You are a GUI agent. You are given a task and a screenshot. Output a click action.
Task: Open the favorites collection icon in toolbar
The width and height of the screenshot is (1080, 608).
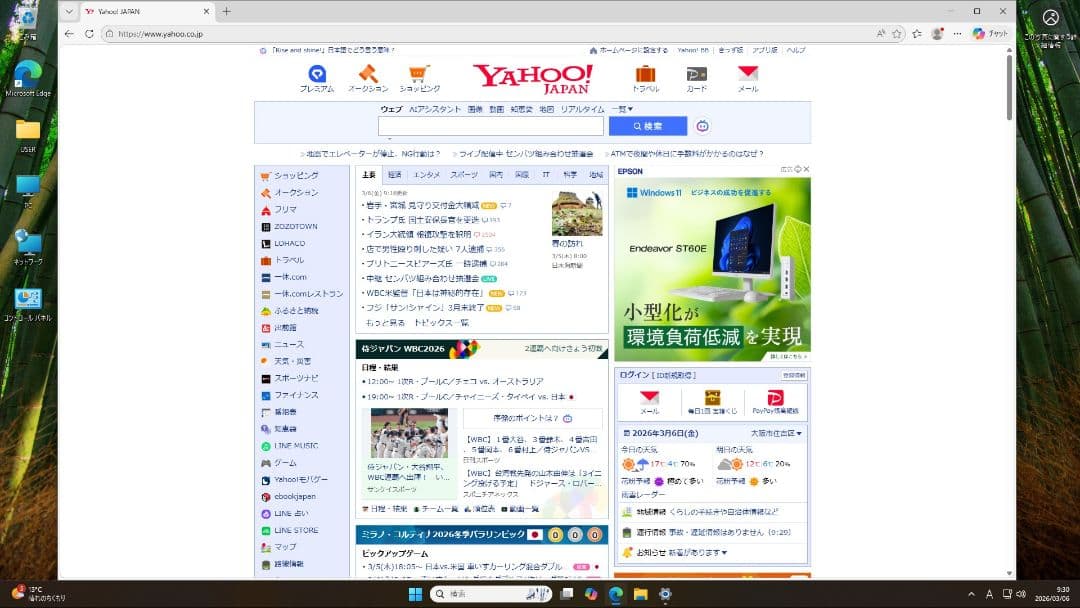917,34
